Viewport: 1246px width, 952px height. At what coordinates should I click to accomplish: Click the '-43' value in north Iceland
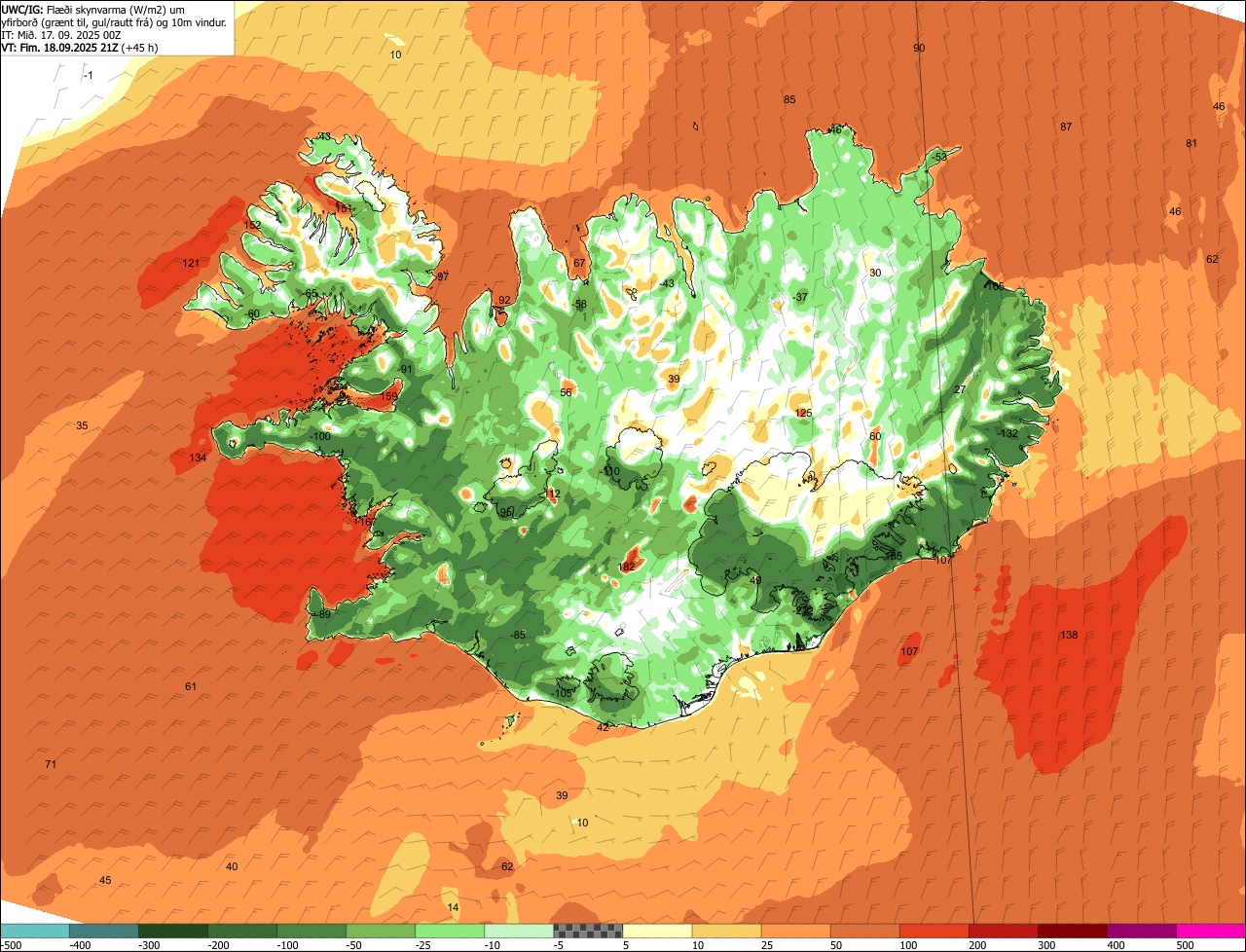point(666,283)
